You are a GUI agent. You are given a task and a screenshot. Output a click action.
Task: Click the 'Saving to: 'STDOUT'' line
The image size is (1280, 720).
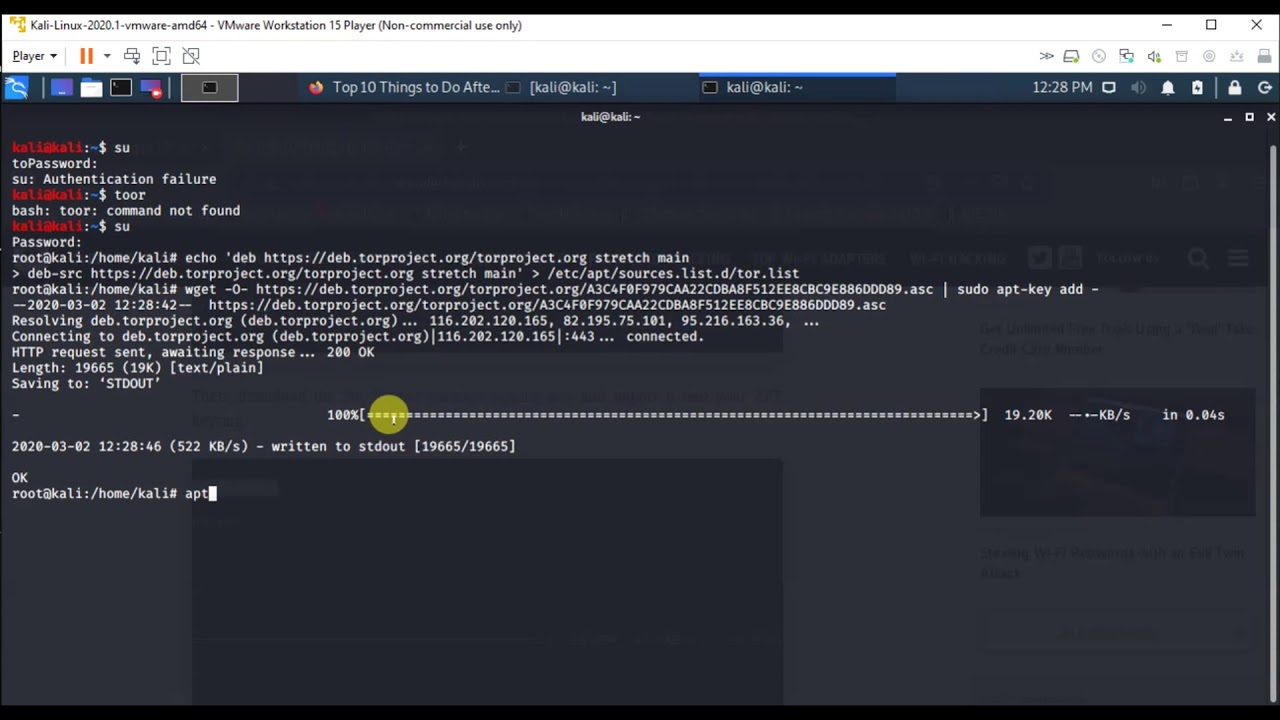(86, 384)
